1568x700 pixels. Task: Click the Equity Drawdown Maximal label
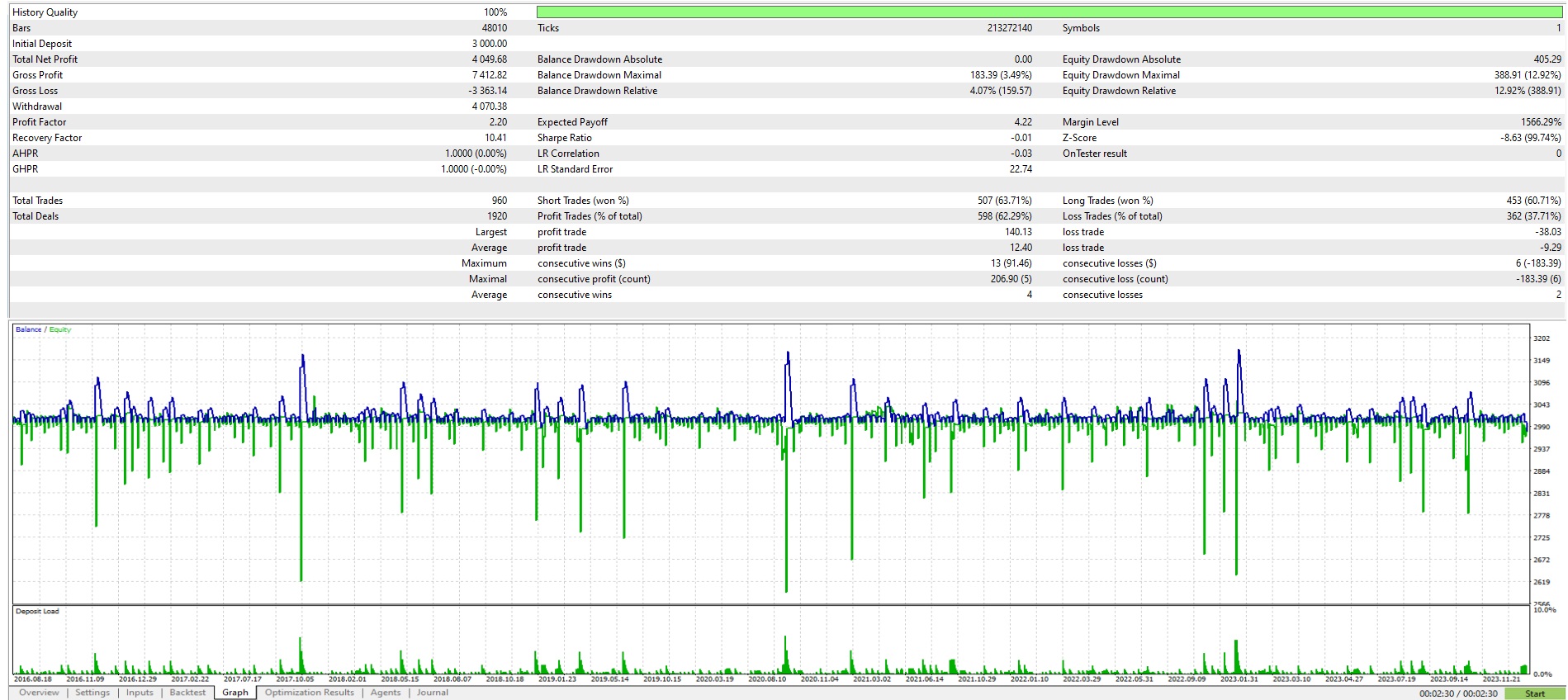pos(1120,75)
